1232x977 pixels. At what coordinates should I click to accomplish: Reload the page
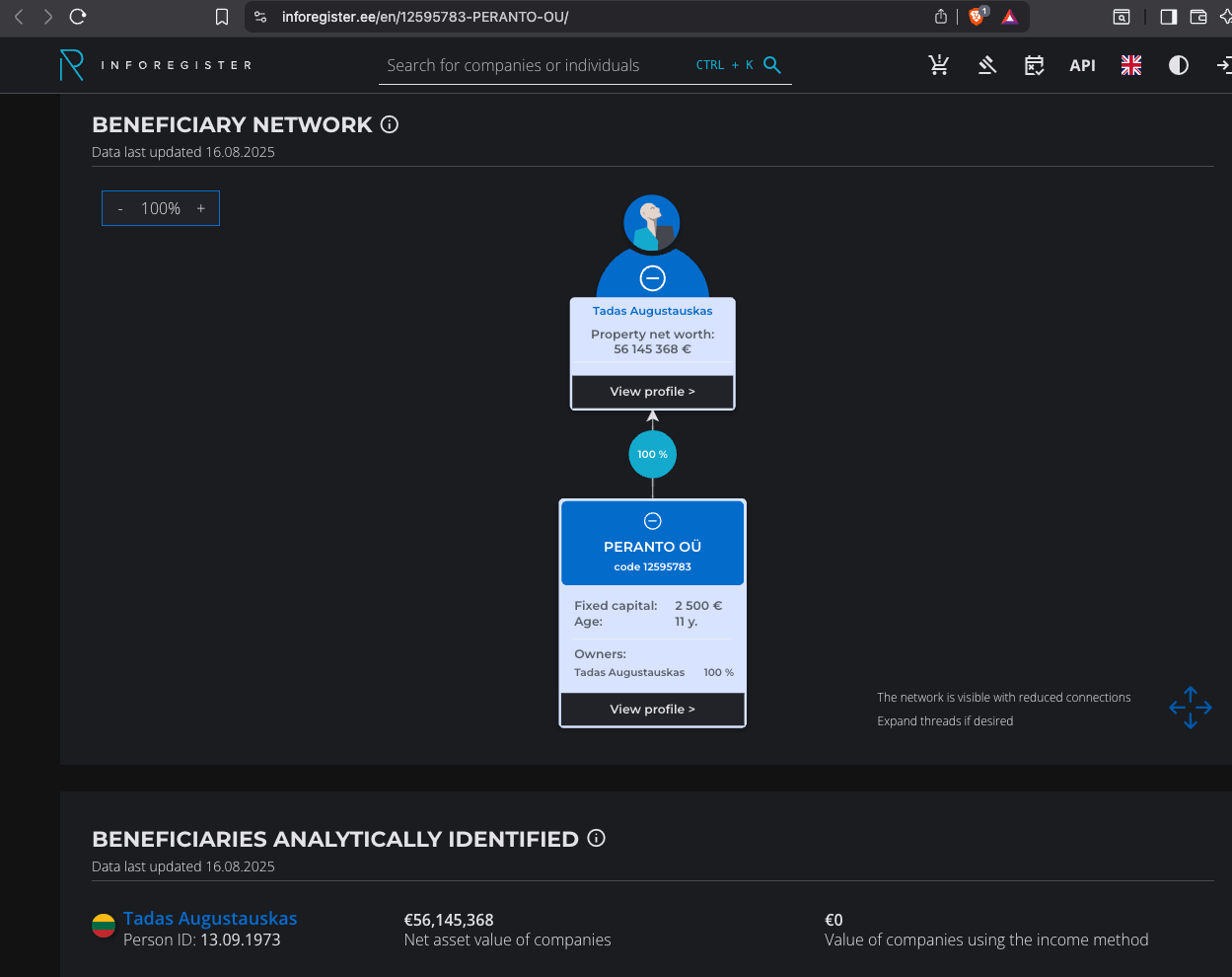point(79,16)
